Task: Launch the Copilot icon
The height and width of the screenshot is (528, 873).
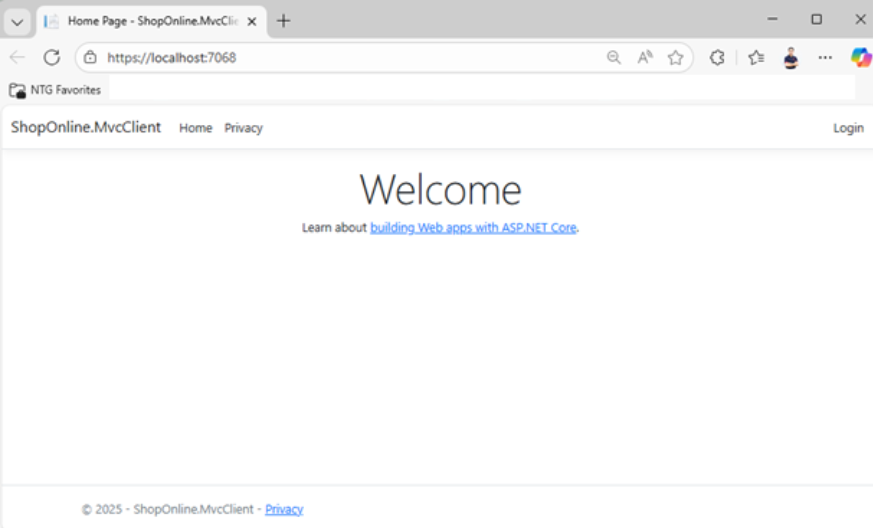Action: (x=860, y=58)
